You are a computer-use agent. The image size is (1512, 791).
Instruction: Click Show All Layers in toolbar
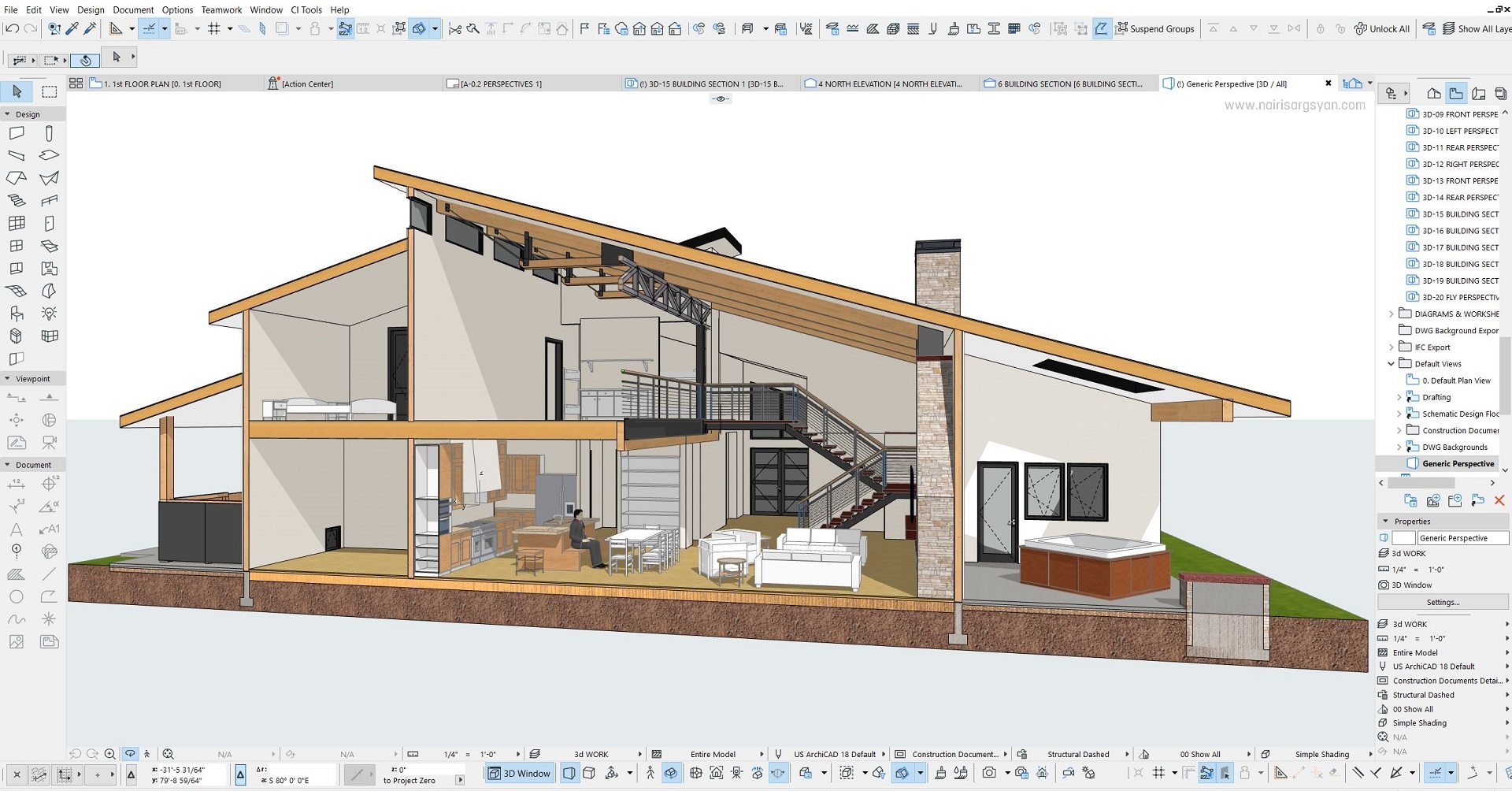coord(1477,28)
